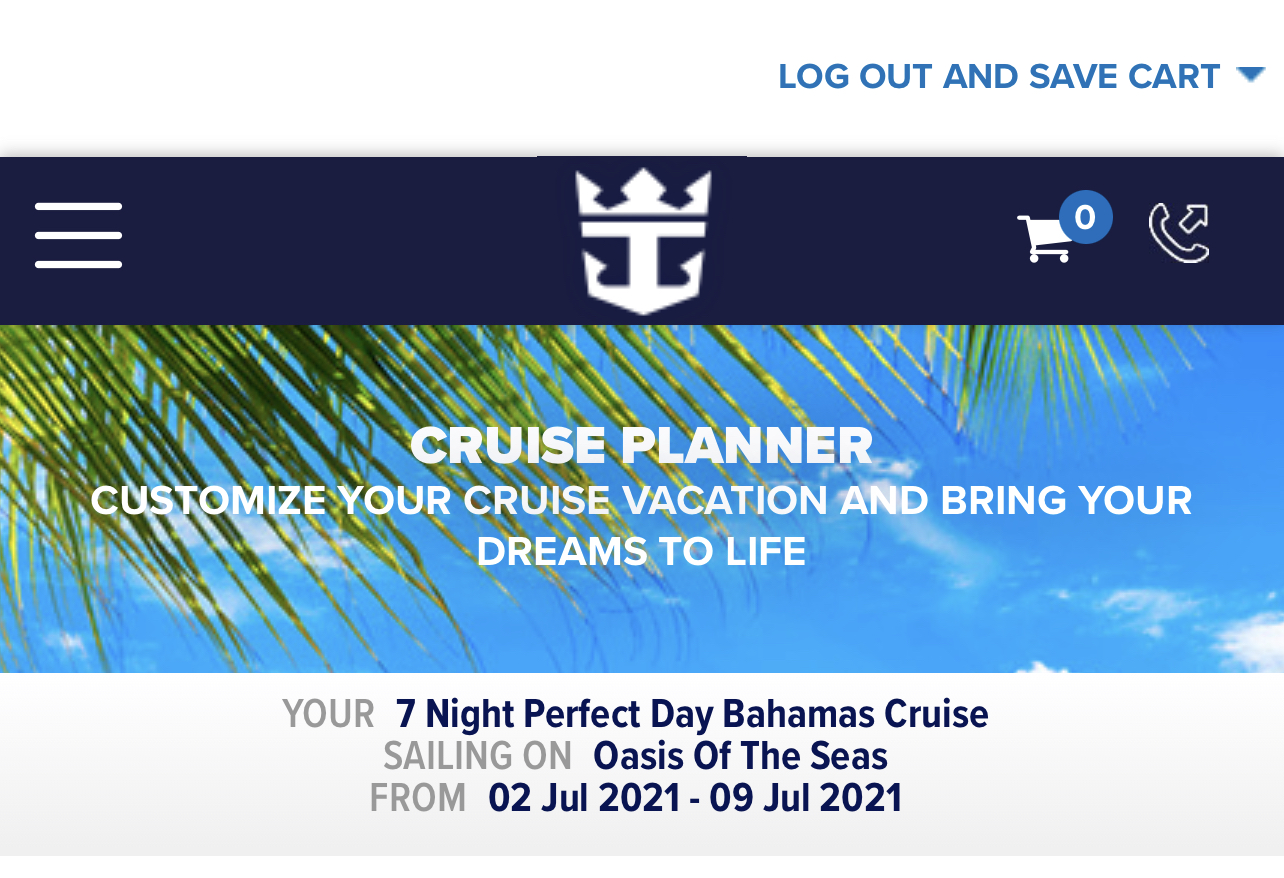
Task: Click the SAILING ON label
Action: (477, 756)
